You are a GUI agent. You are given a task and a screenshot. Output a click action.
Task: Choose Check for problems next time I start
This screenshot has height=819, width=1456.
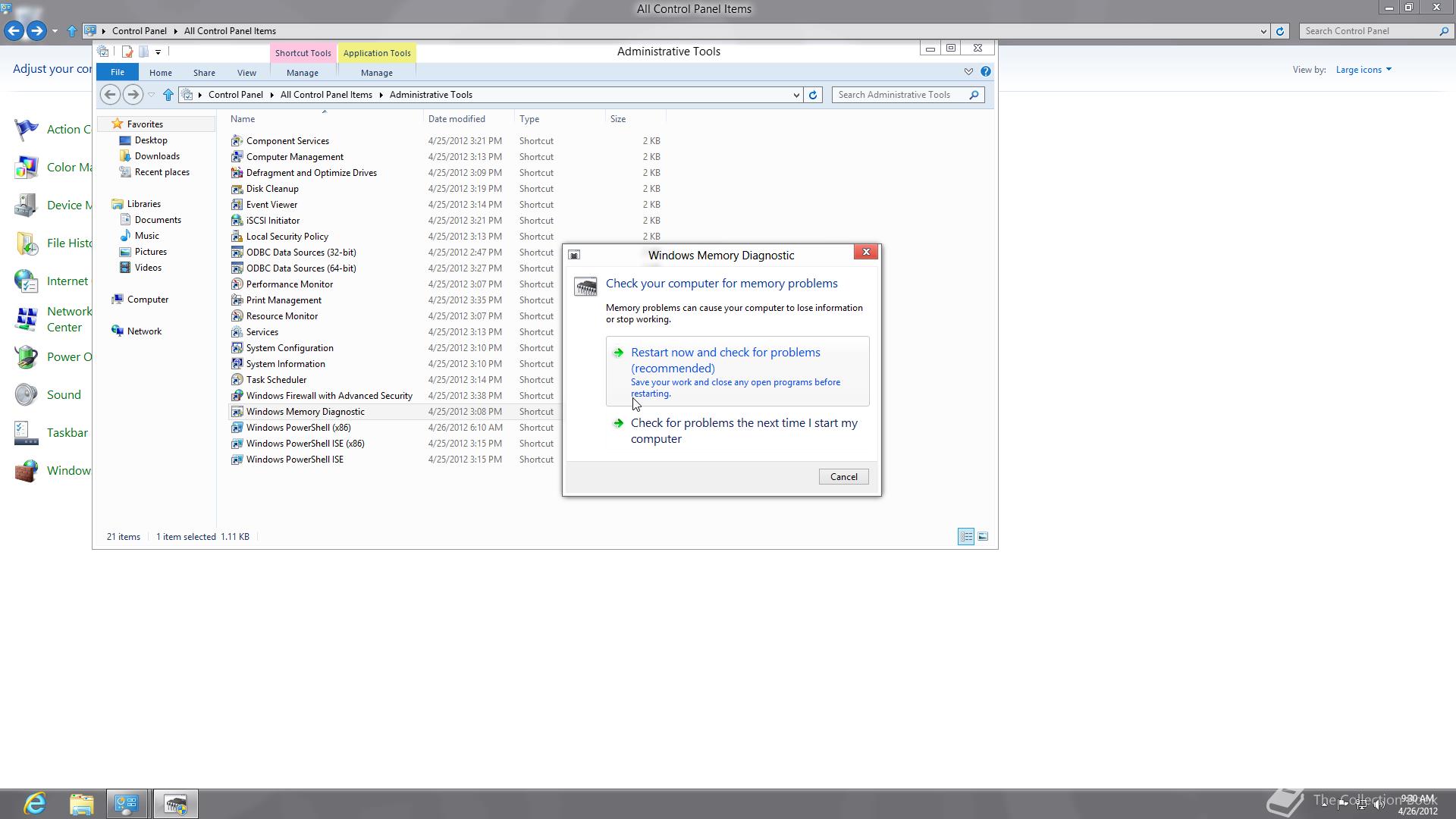[x=737, y=431]
